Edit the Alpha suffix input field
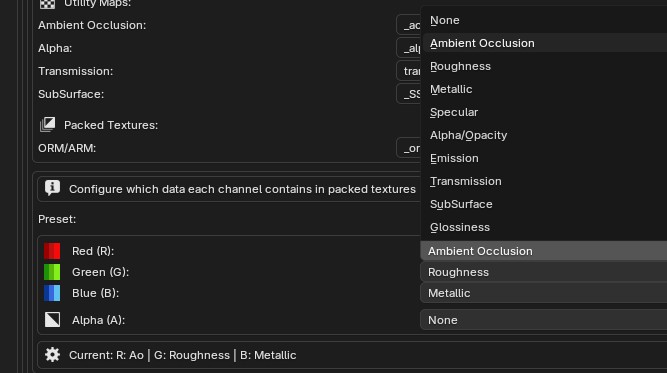Image resolution: width=667 pixels, height=373 pixels. point(409,48)
